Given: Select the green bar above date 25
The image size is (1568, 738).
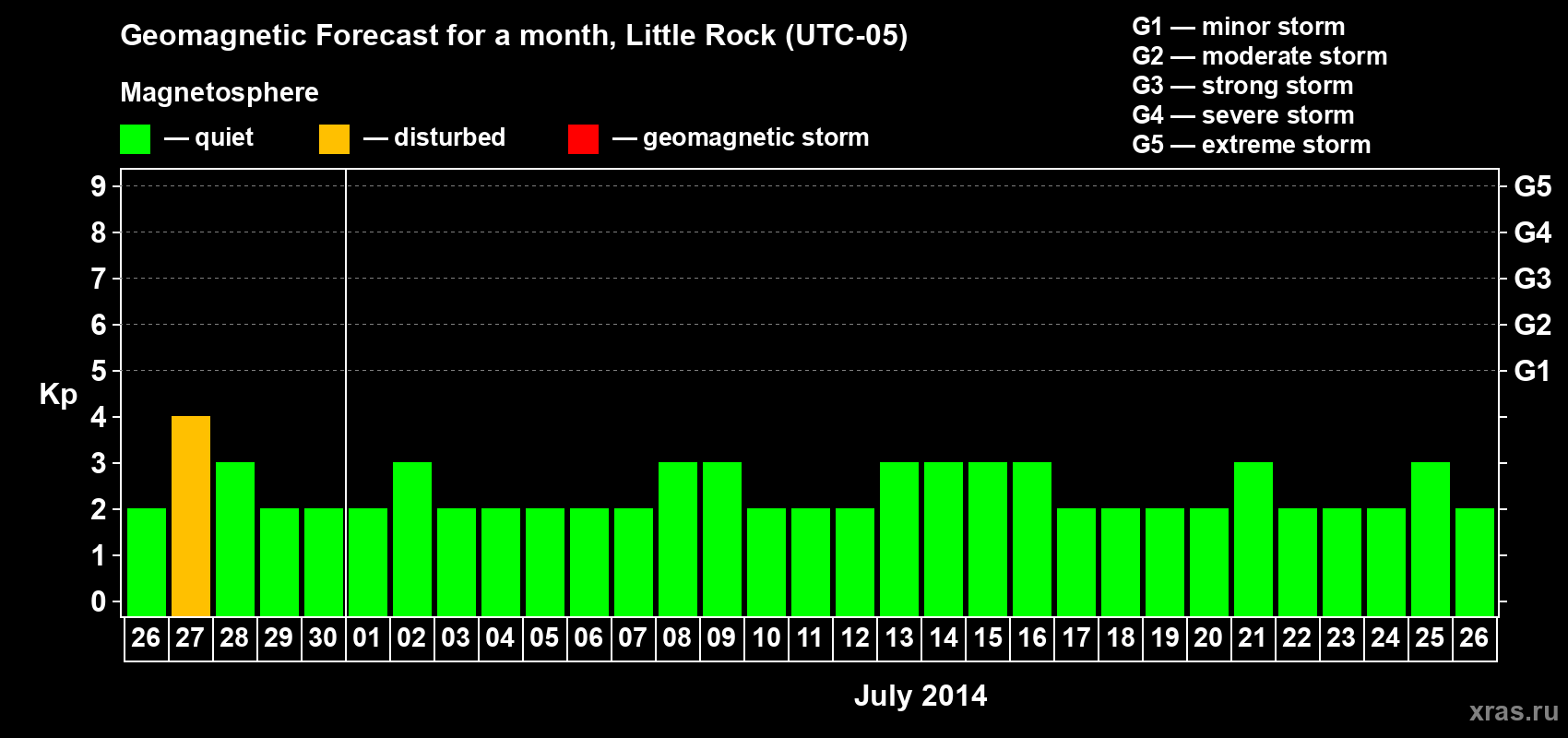Looking at the screenshot, I should pyautogui.click(x=1431, y=539).
